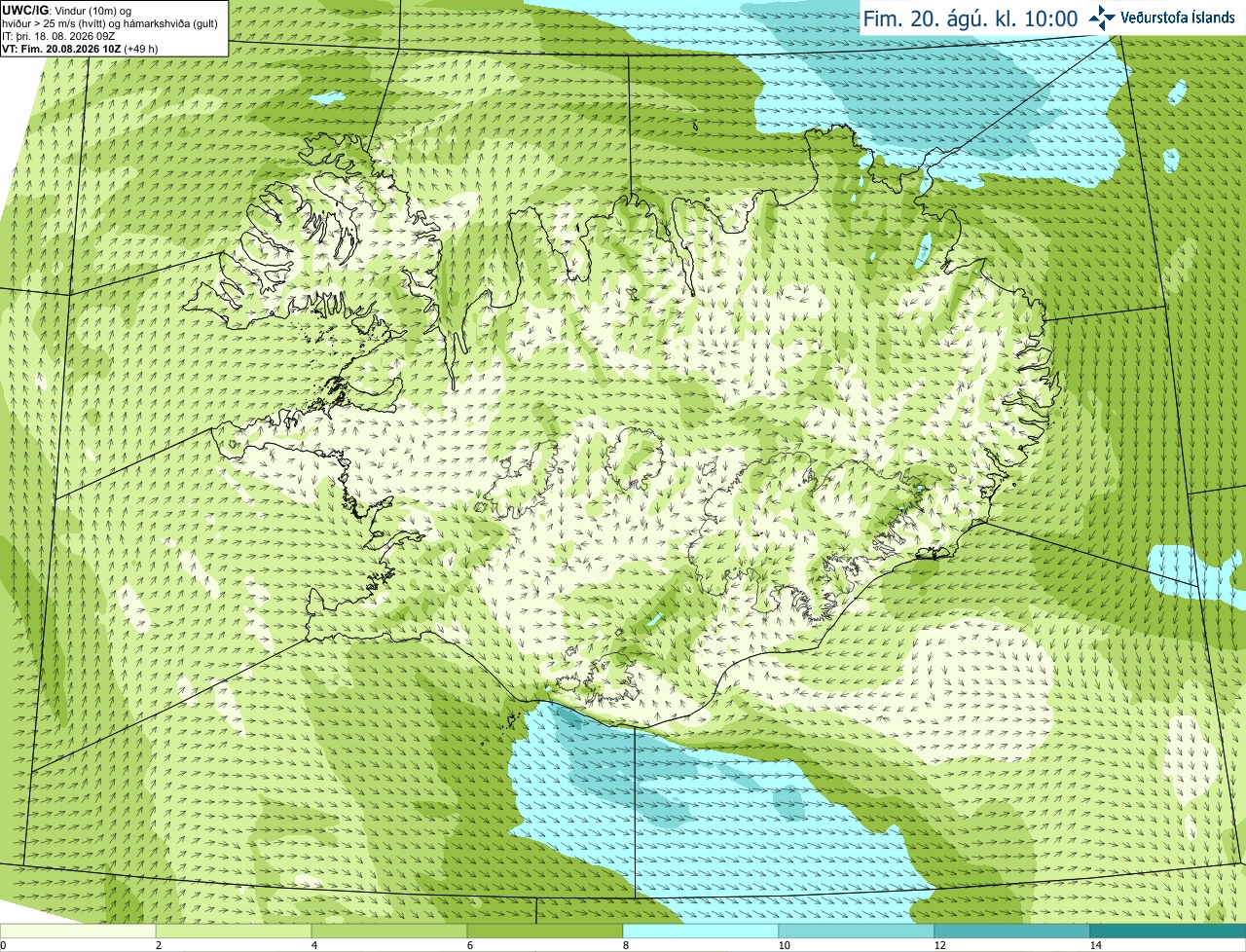The width and height of the screenshot is (1246, 952).
Task: Select the Fim. 20. ágú. kl. 10:00 timestamp
Action: pos(970,18)
